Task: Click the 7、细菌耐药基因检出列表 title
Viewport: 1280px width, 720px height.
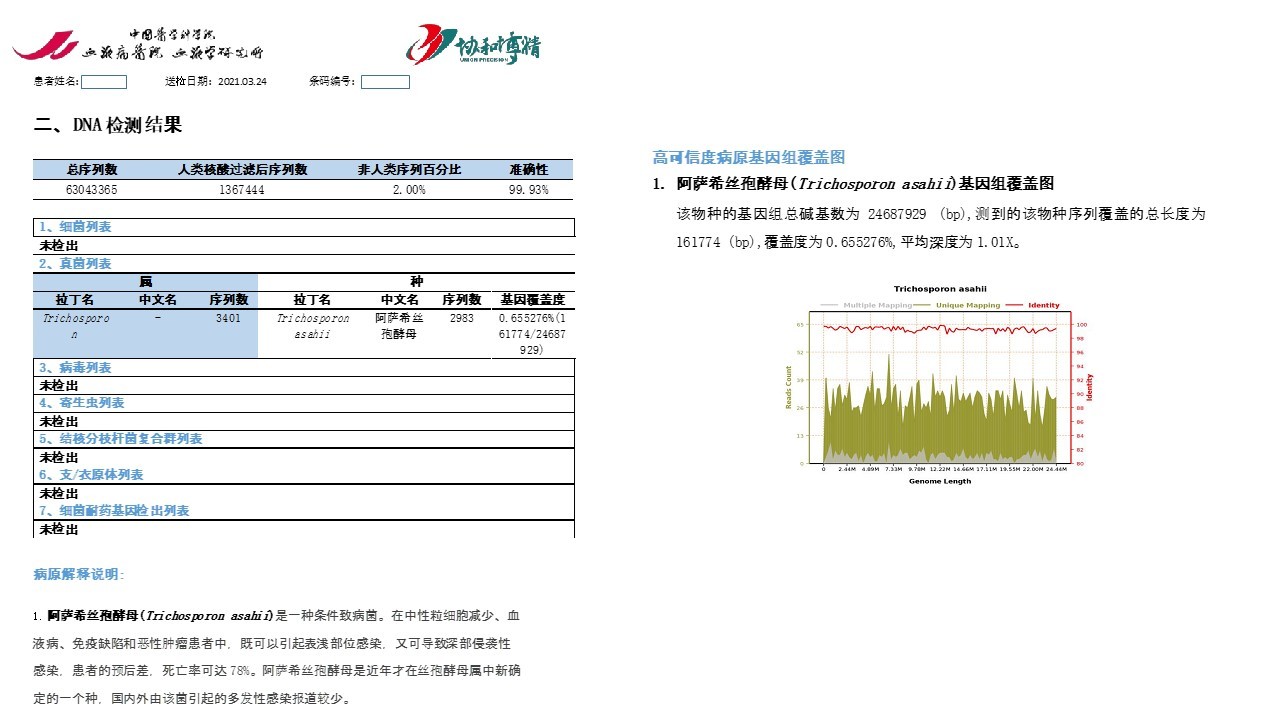Action: pos(114,511)
